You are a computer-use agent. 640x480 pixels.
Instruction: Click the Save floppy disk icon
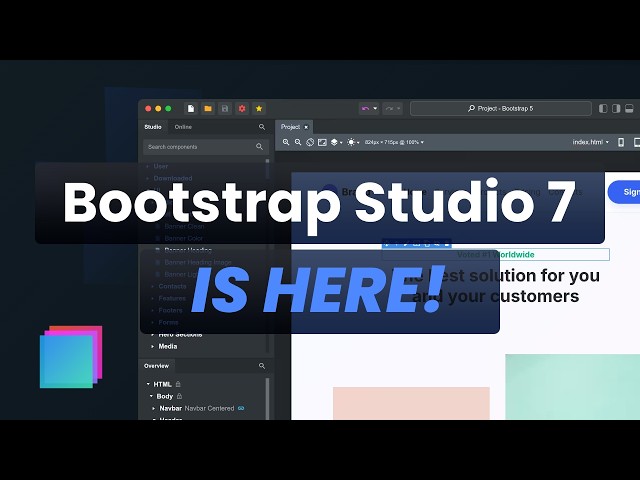[x=225, y=109]
